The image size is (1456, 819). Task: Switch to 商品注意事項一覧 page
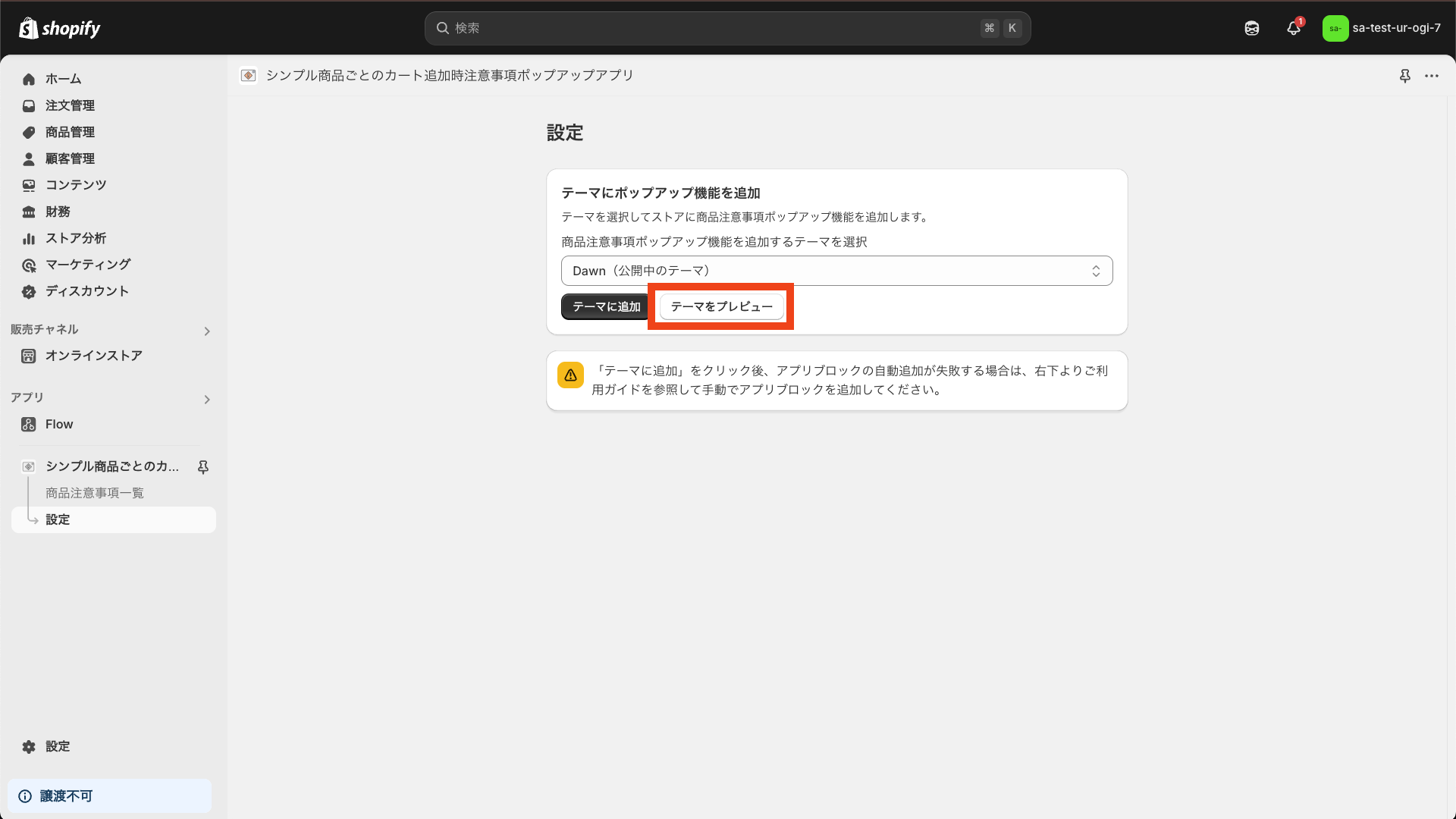[94, 492]
